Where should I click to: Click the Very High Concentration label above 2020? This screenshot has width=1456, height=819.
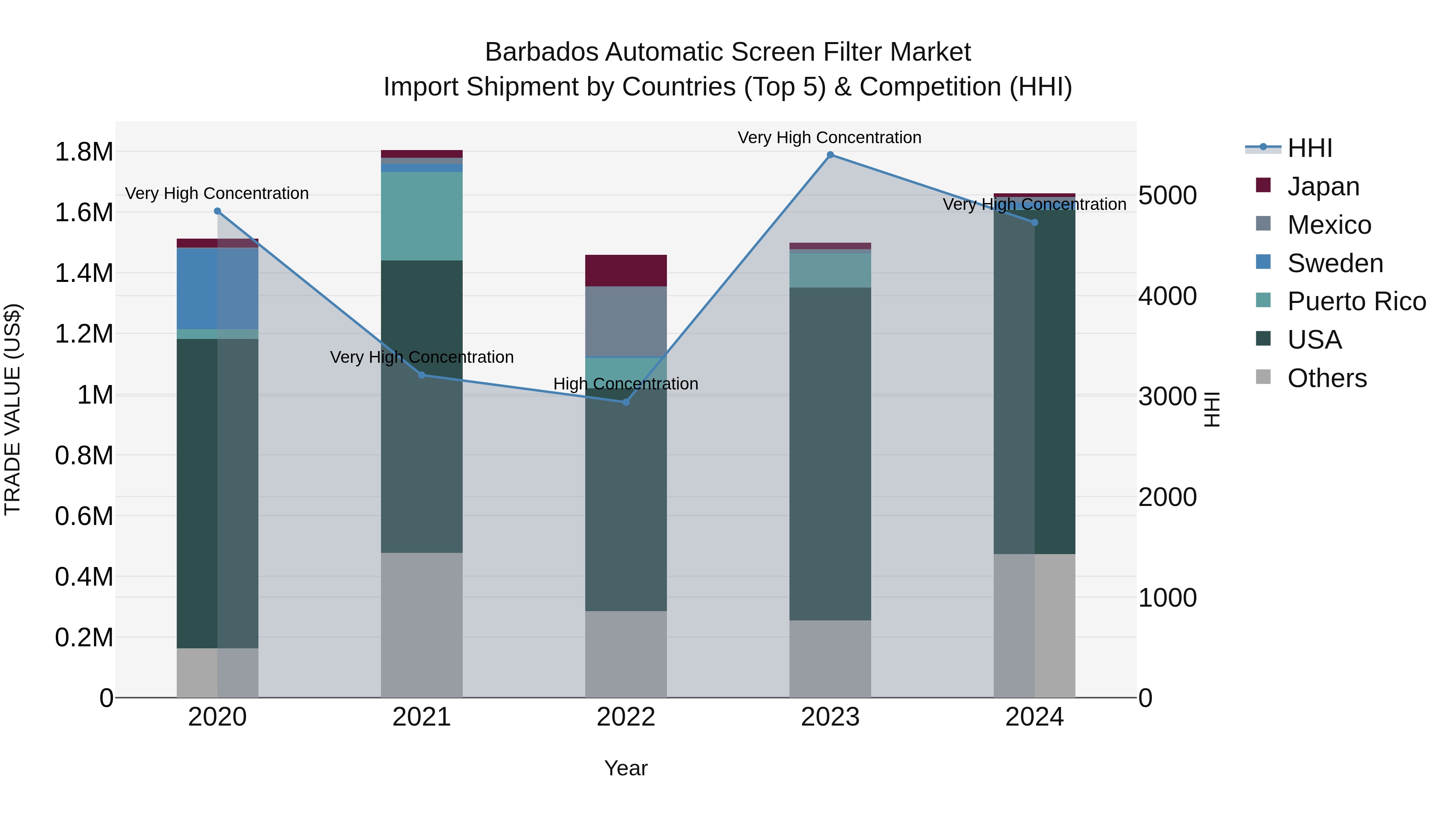[x=217, y=194]
